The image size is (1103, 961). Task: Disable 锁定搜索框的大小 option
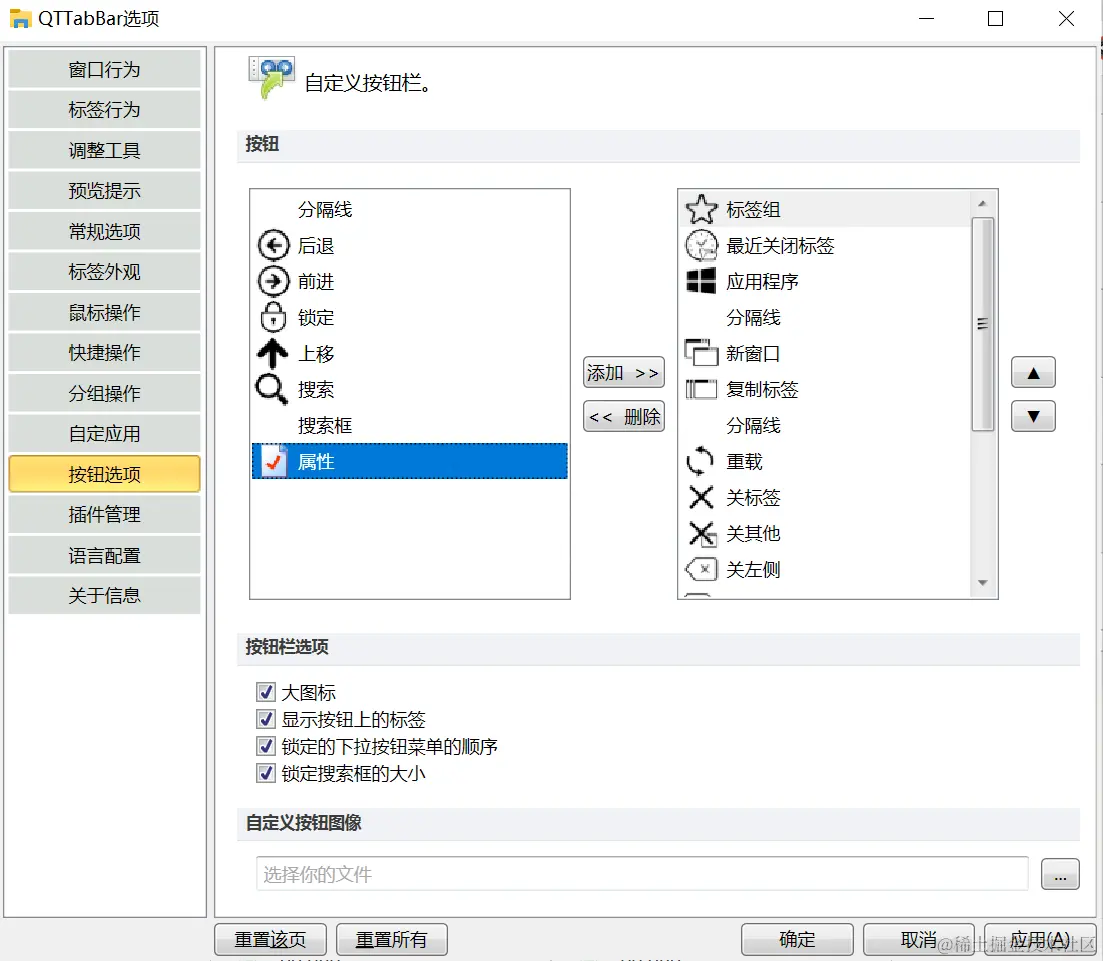point(266,773)
